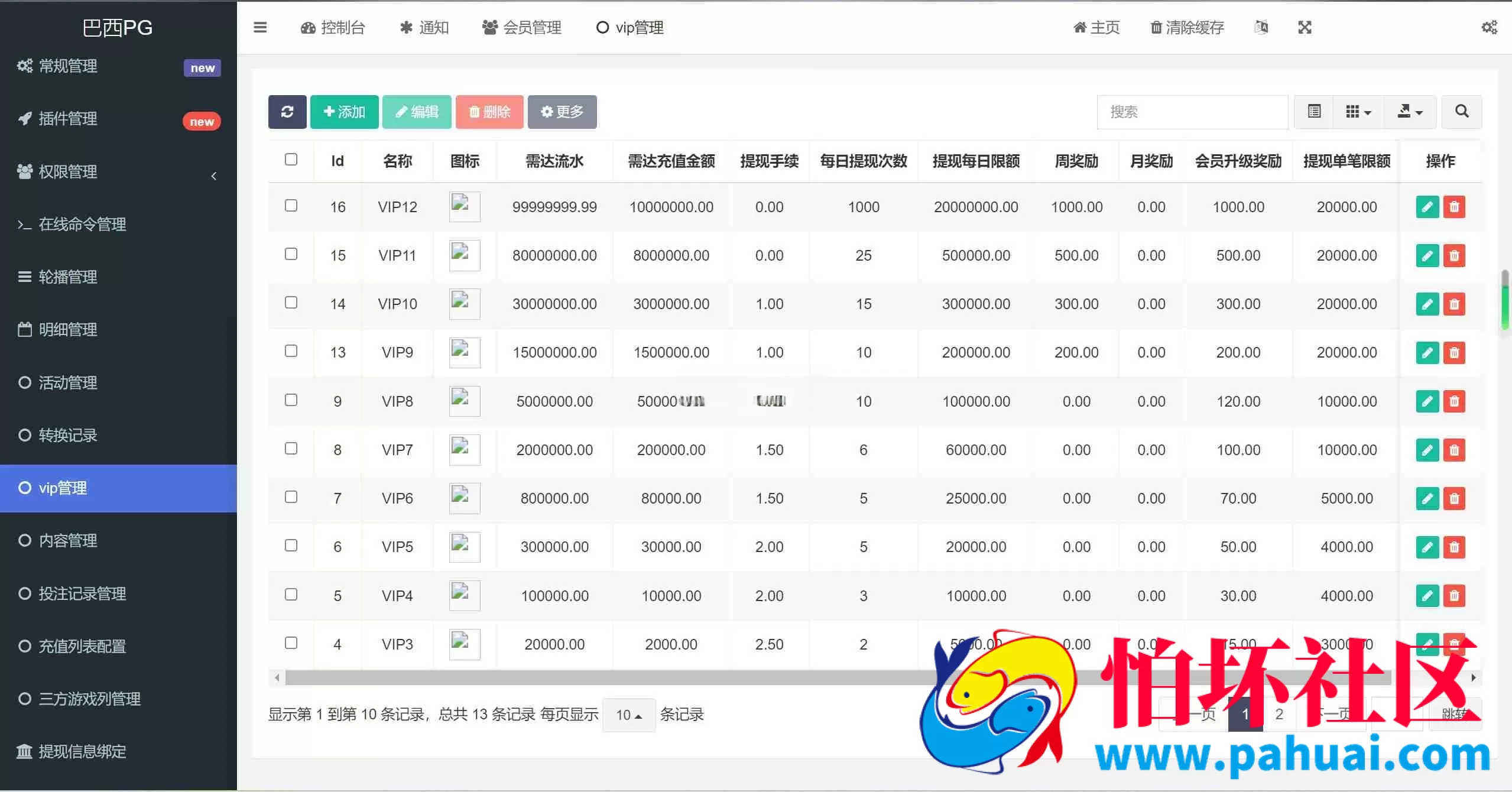Delete the VIP9 row with trash icon
The image size is (1512, 792).
tap(1455, 353)
